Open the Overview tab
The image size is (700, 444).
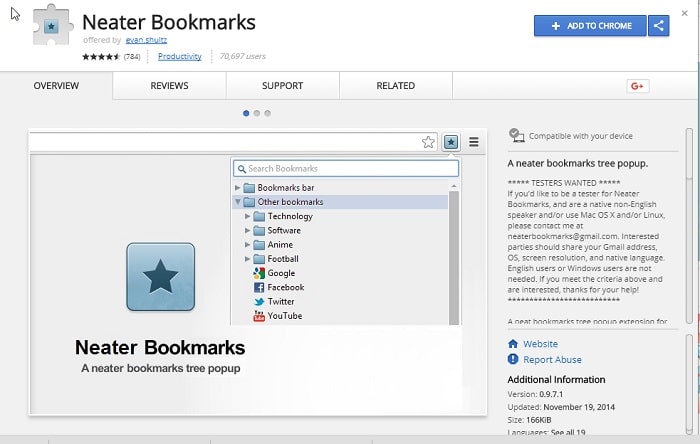point(56,86)
